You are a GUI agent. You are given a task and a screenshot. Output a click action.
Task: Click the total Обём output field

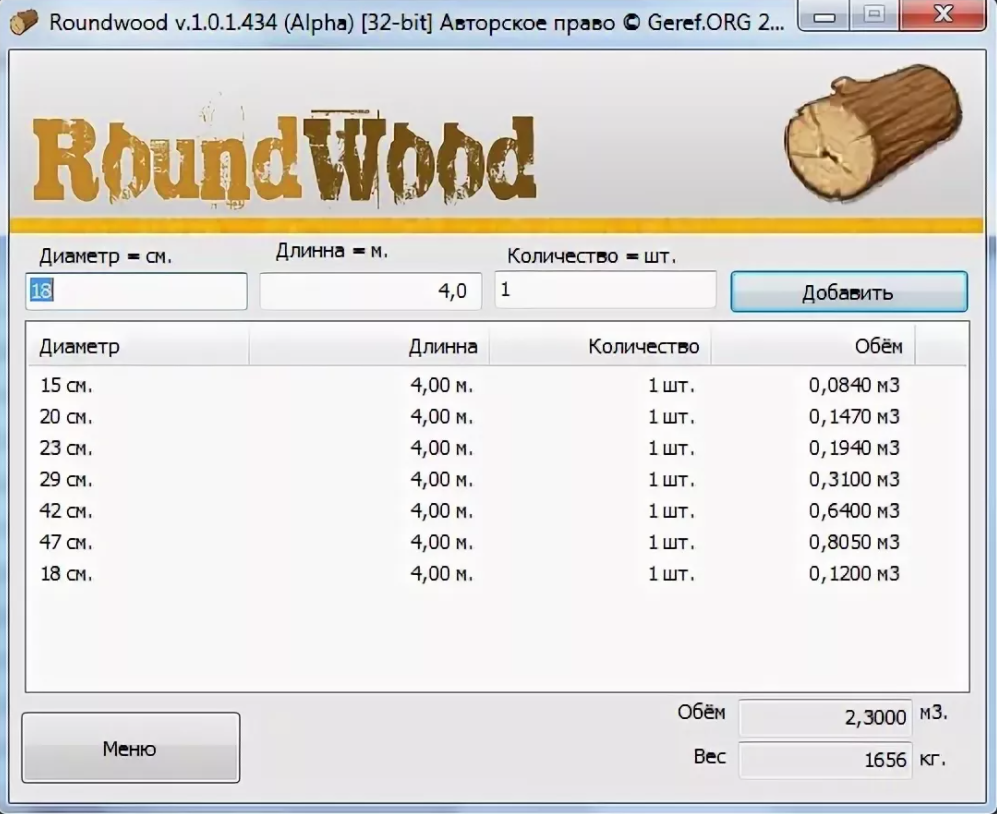point(825,718)
